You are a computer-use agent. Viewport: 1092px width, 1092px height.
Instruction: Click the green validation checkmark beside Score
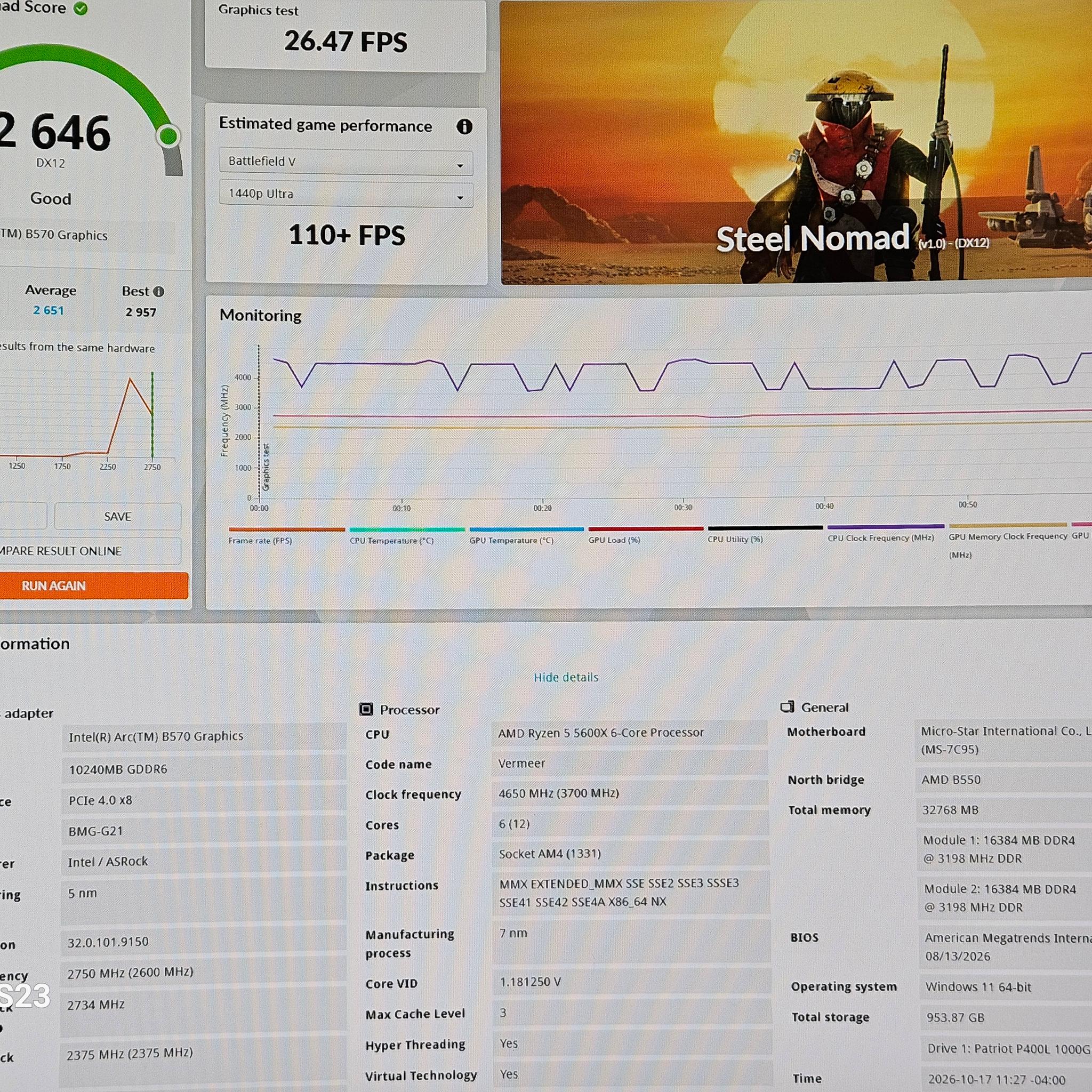[81, 8]
